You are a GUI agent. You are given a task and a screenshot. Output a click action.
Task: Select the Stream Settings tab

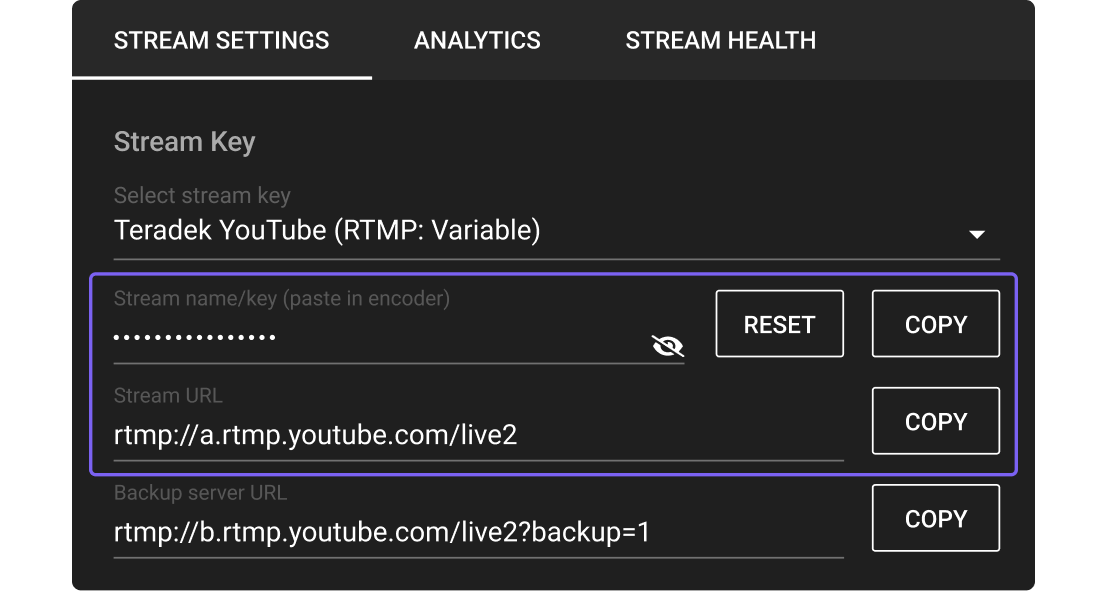(x=221, y=41)
